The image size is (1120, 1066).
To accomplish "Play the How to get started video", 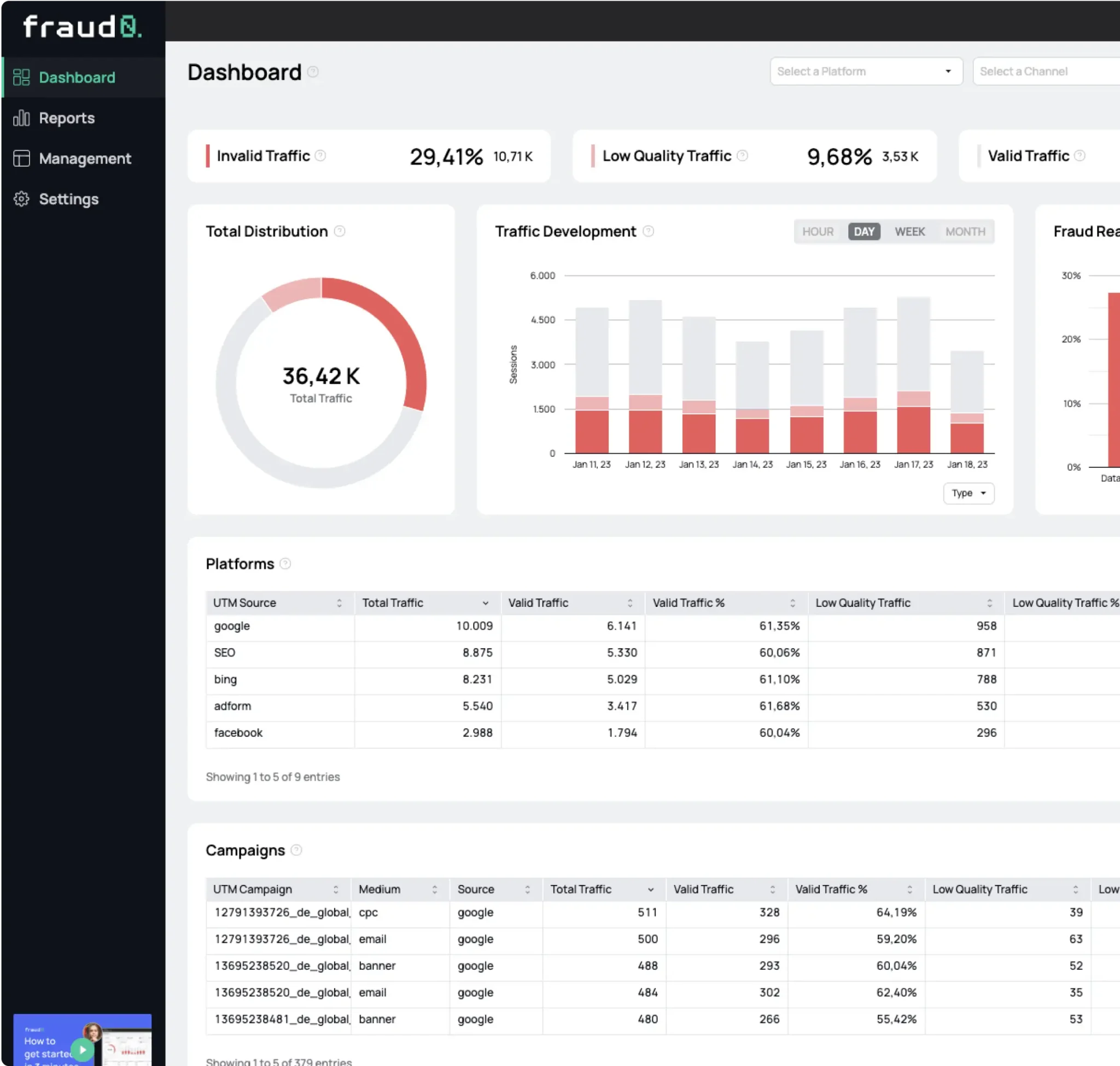I will [x=83, y=1050].
